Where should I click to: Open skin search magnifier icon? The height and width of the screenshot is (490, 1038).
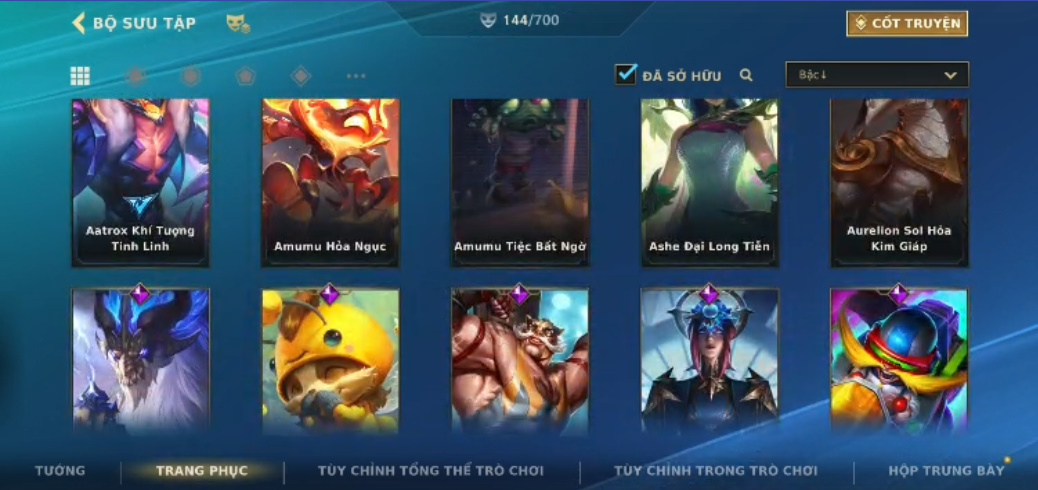point(746,75)
